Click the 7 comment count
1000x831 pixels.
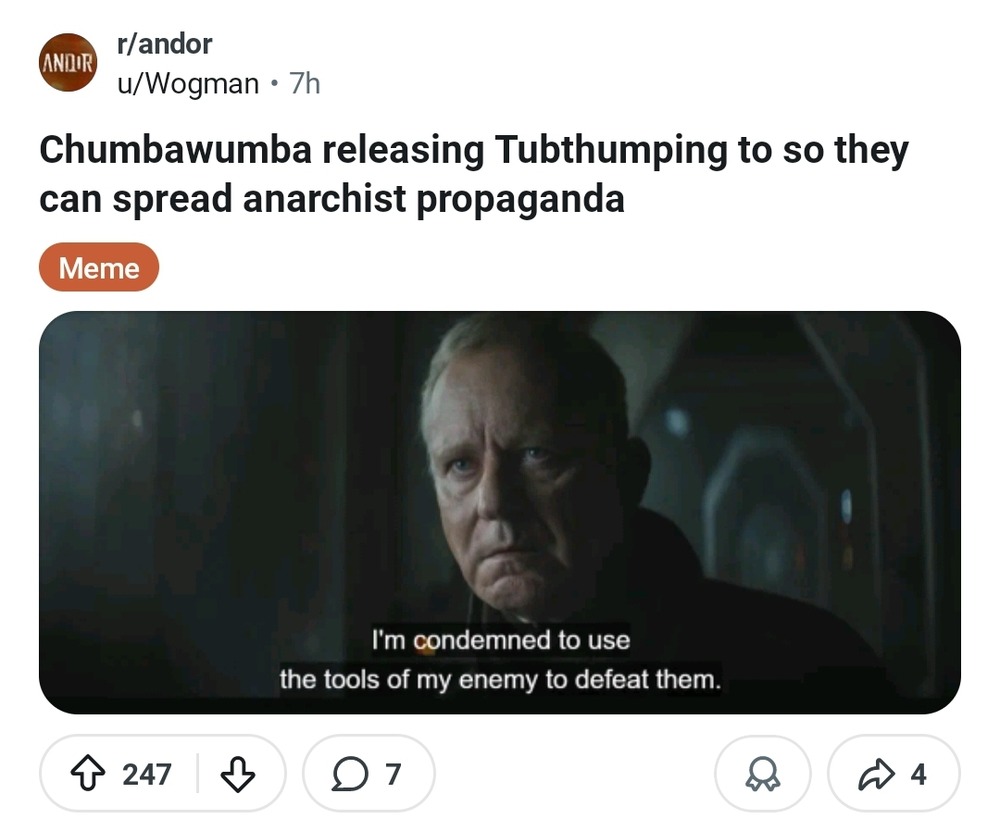tap(393, 774)
